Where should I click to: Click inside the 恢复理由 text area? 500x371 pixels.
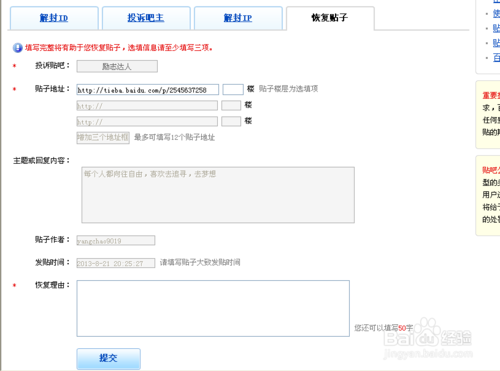pos(213,308)
